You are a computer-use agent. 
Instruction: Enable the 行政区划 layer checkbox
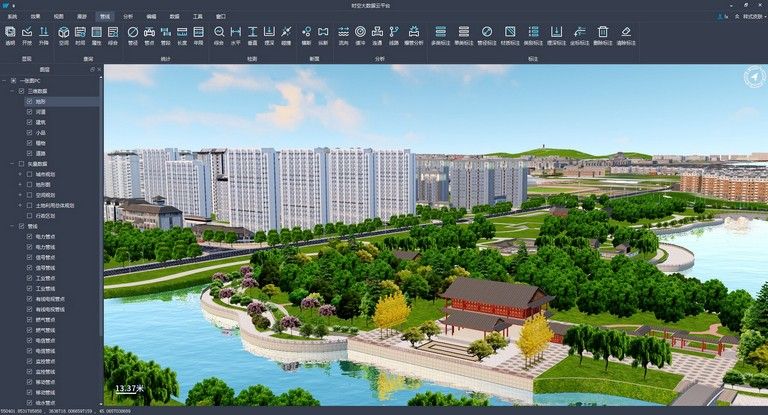coord(31,215)
